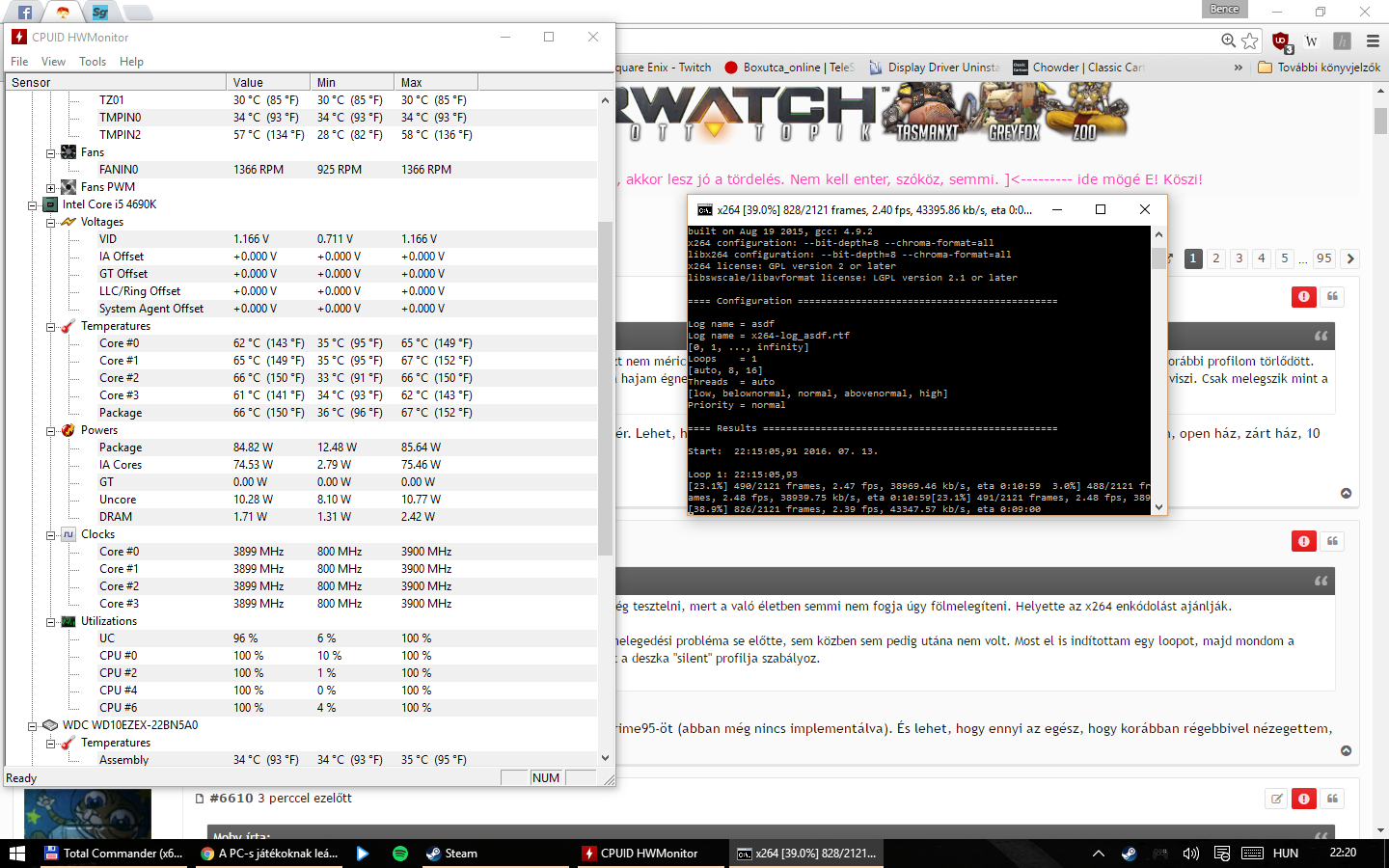The width and height of the screenshot is (1389, 868).
Task: Open the Chowder Classic Cartoon bookmark
Action: point(1078,68)
